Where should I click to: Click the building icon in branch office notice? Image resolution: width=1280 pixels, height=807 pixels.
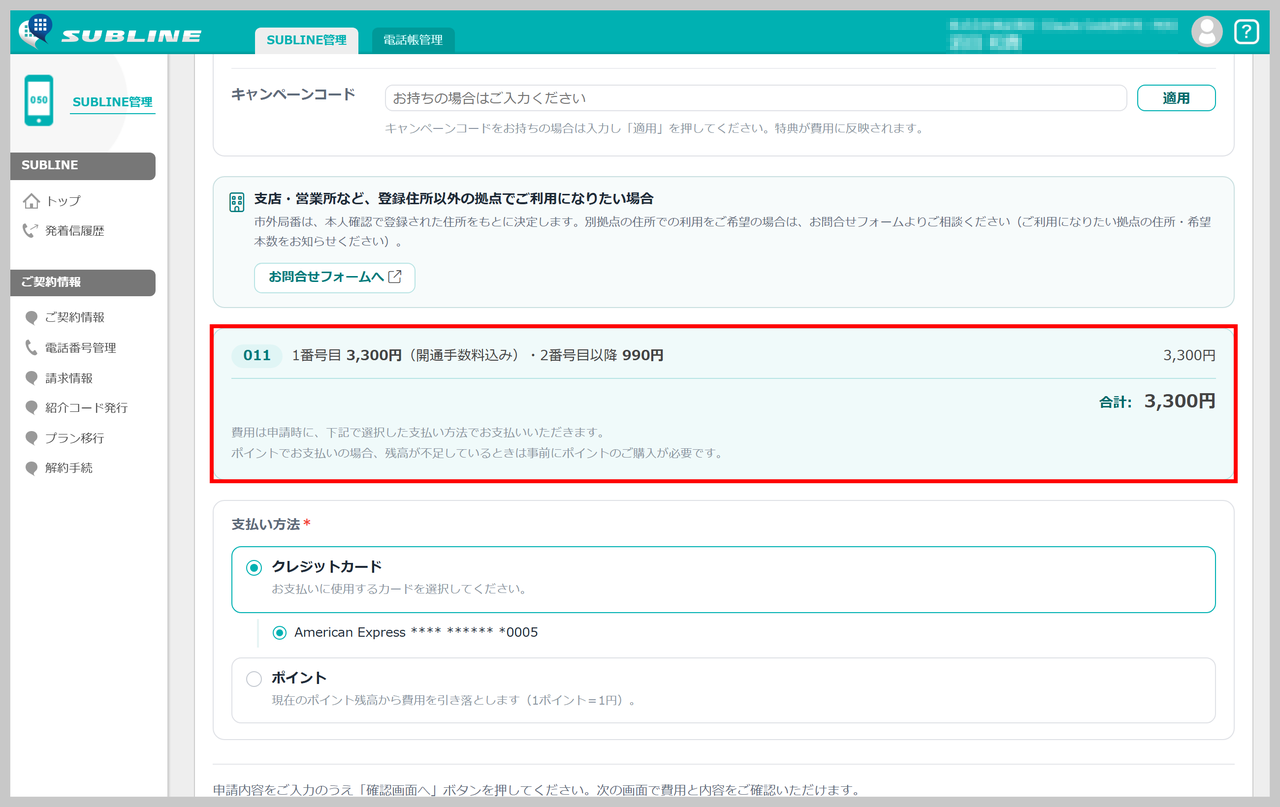(x=237, y=202)
